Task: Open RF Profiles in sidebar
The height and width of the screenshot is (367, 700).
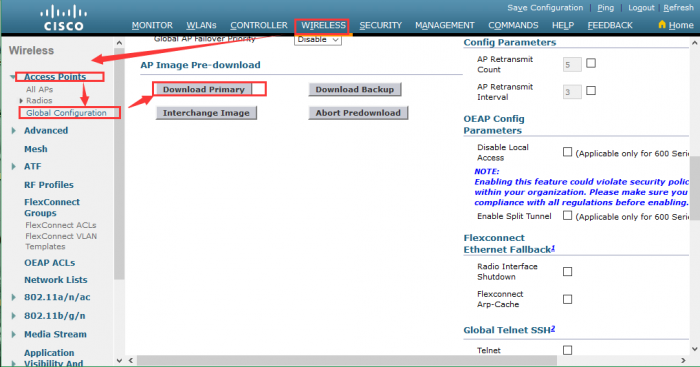Action: pos(49,185)
